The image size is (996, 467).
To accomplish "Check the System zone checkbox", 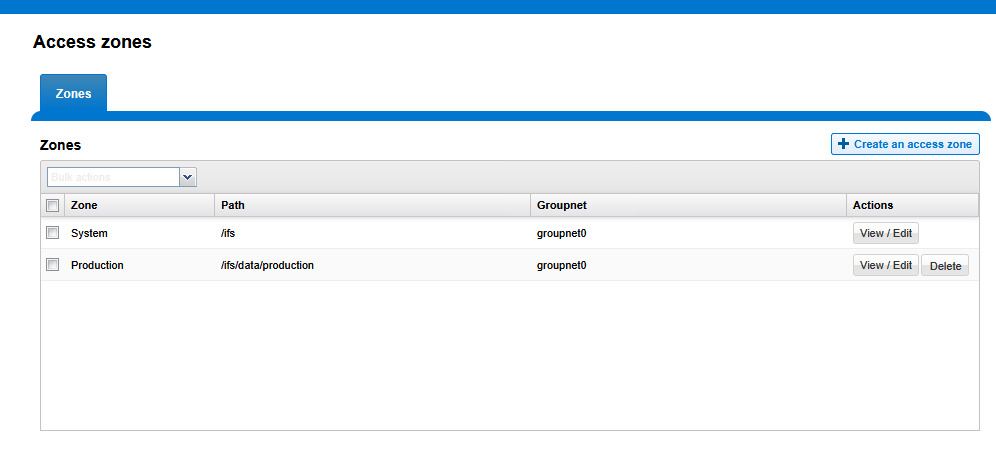I will 53,233.
